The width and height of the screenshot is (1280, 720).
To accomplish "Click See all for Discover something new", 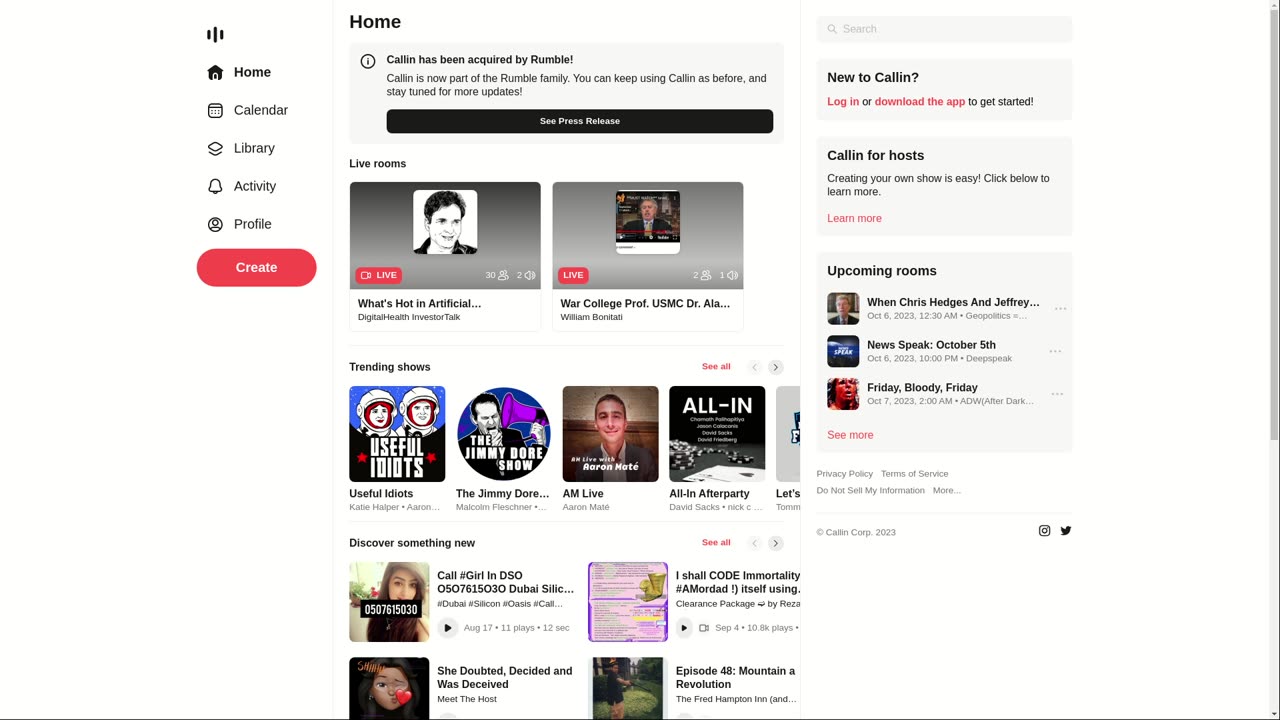I will click(x=716, y=543).
